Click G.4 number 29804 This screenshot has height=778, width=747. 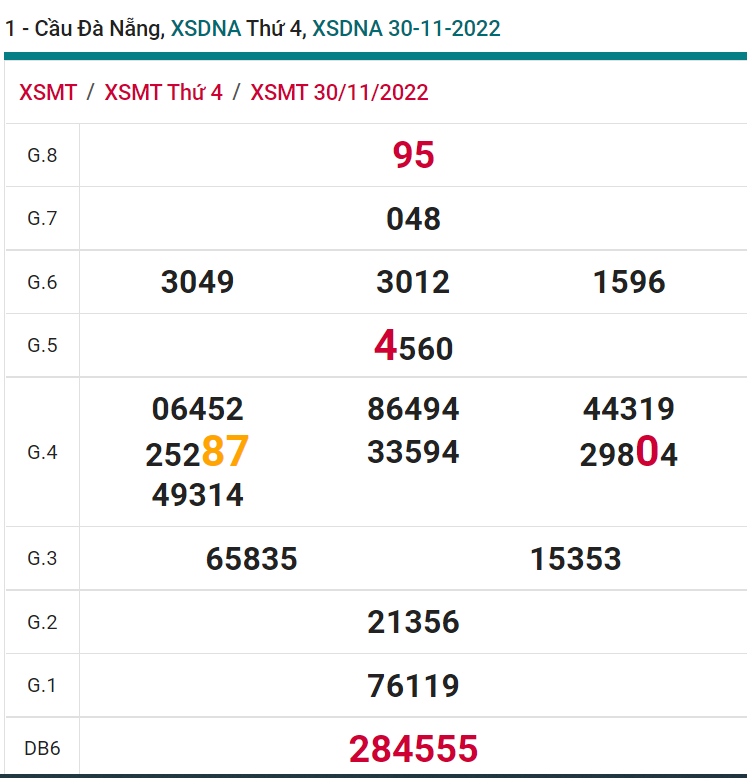[629, 454]
